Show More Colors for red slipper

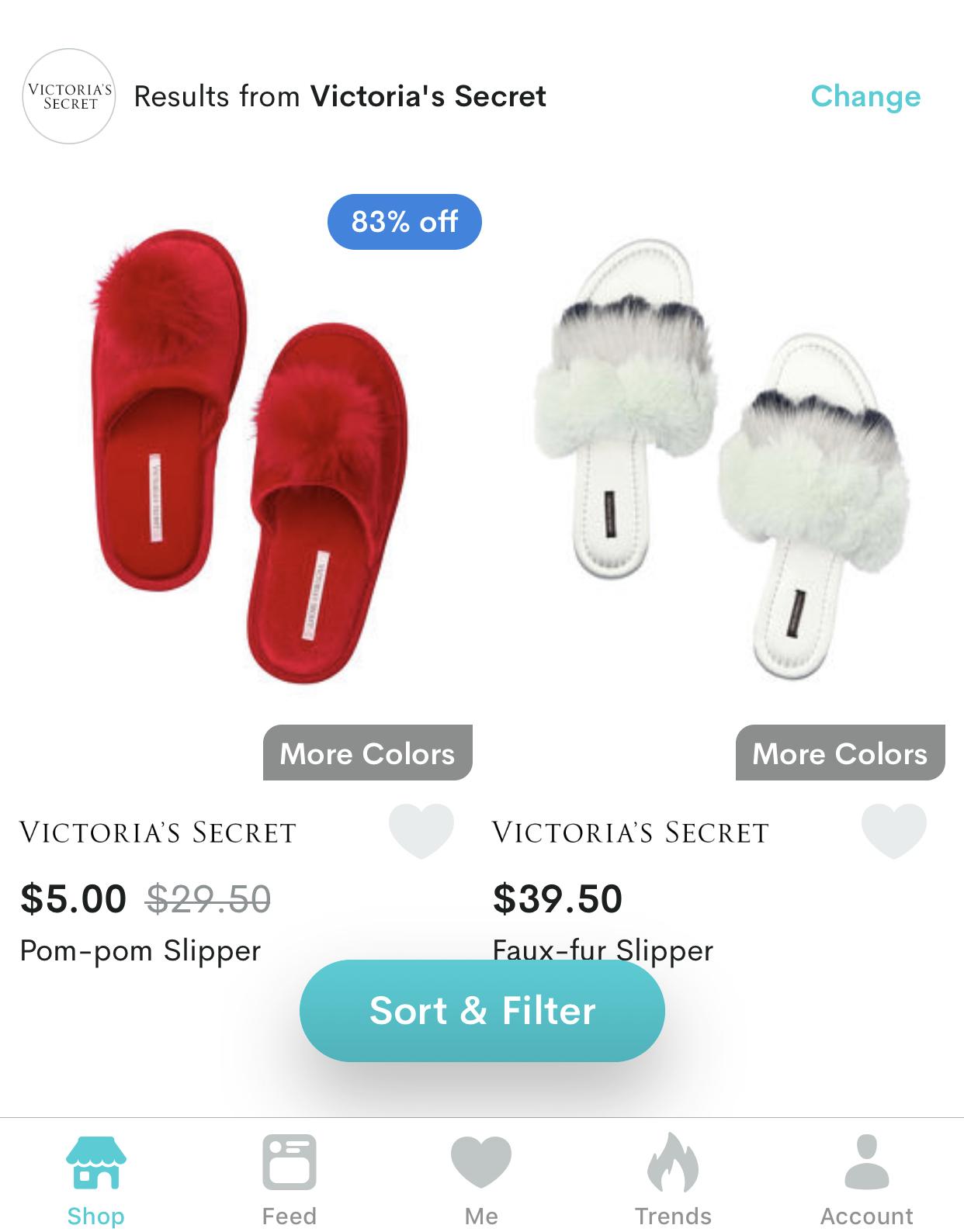(368, 753)
